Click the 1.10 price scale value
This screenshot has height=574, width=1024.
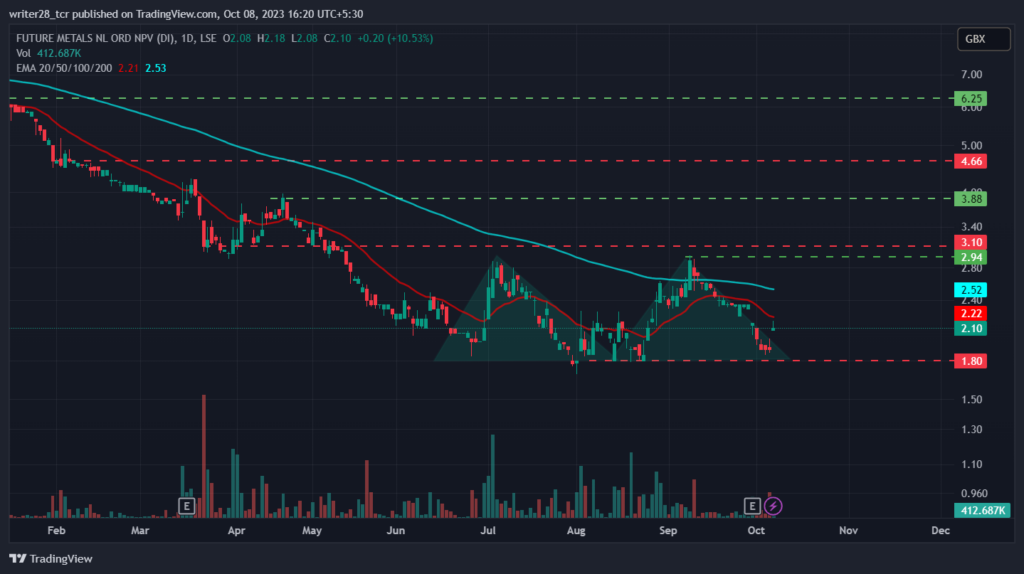[x=972, y=464]
